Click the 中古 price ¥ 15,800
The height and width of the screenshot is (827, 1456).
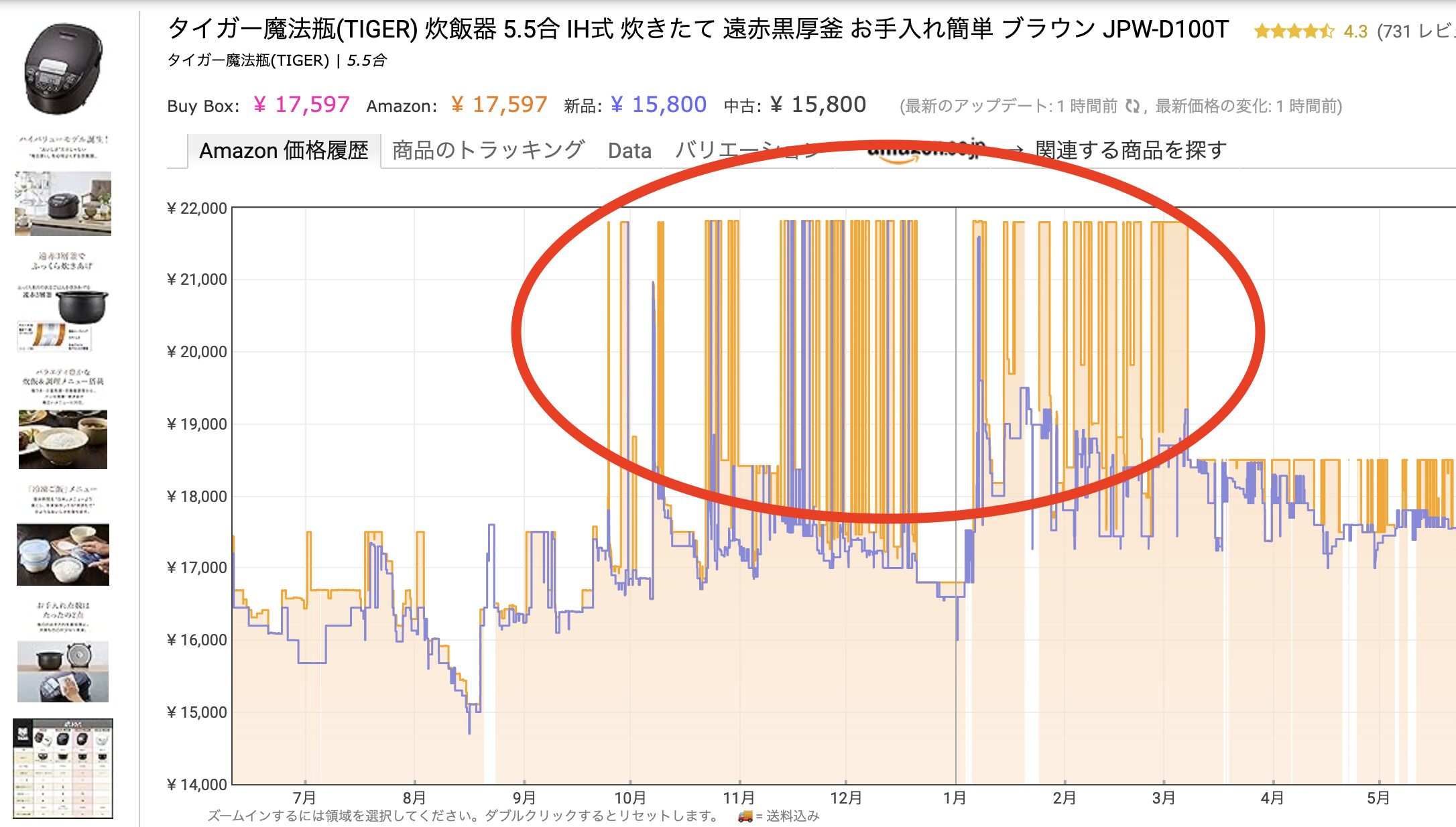click(818, 105)
